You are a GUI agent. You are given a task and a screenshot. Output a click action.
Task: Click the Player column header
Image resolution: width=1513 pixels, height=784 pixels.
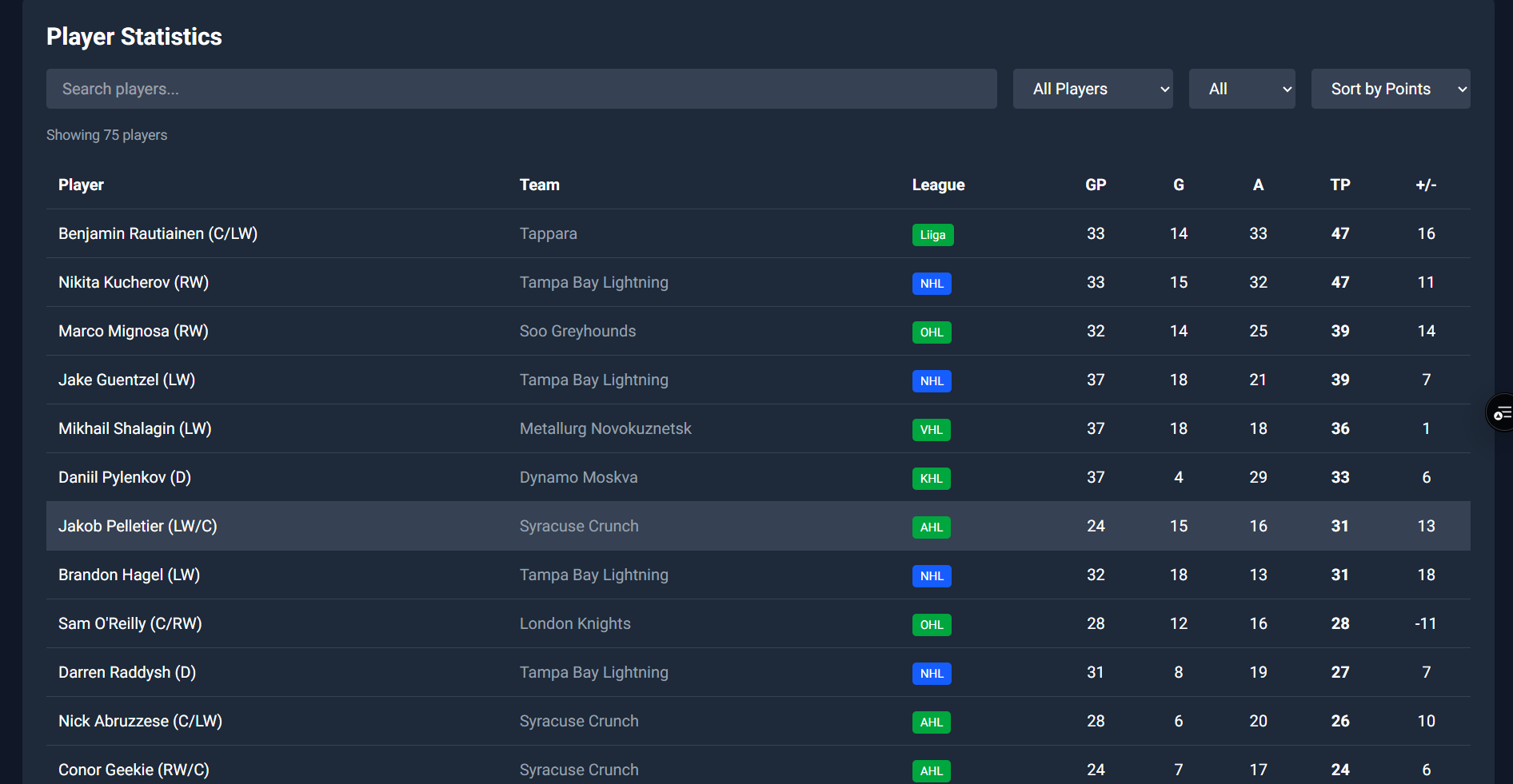point(80,185)
